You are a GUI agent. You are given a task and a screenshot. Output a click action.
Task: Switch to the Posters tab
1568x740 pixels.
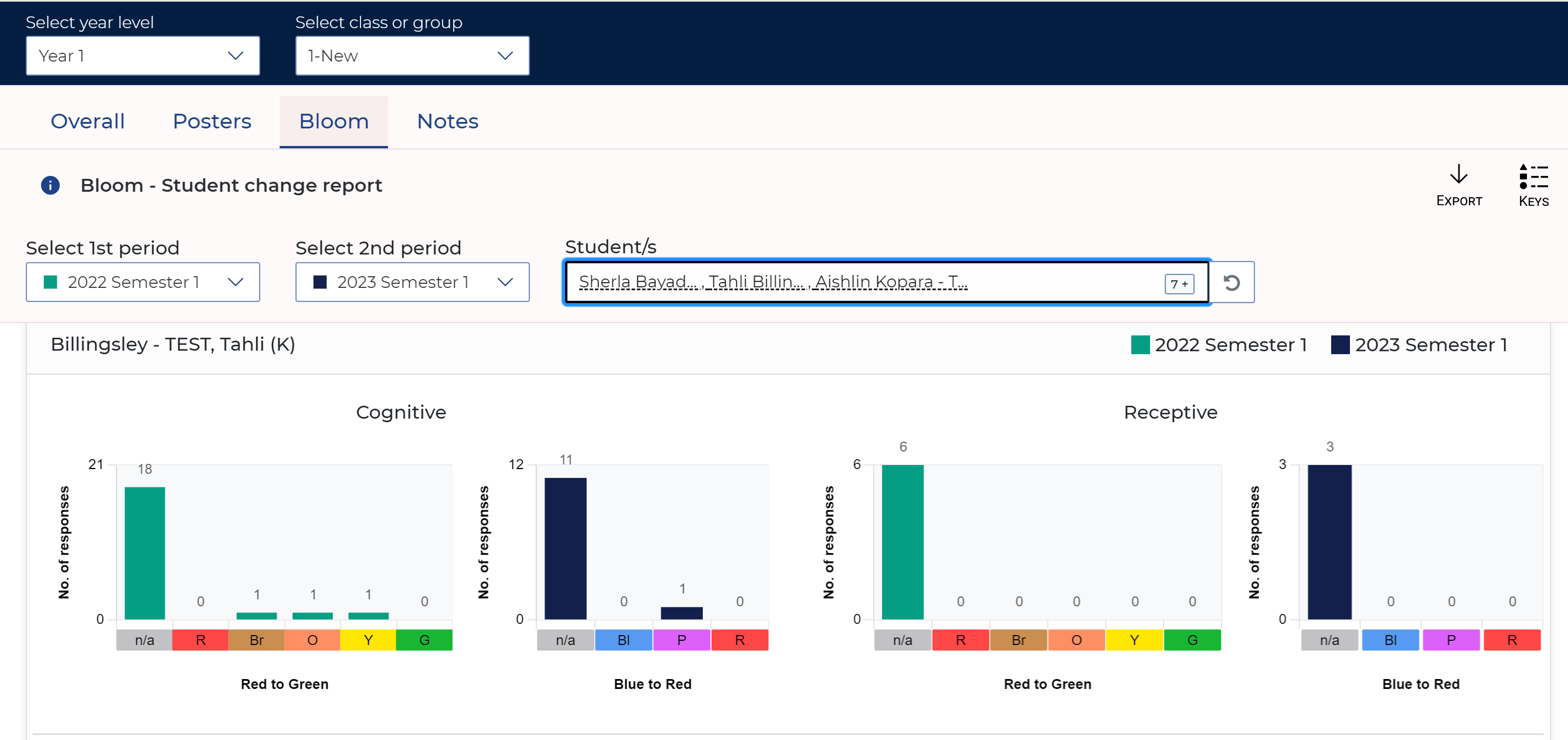pos(212,121)
